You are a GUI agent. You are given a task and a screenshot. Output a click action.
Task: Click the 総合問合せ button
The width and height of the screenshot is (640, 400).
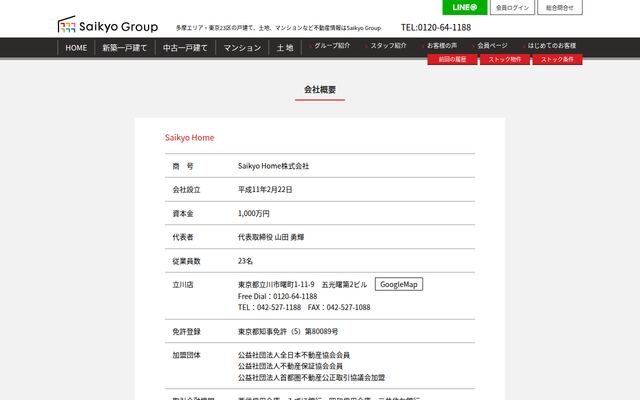[x=560, y=7]
